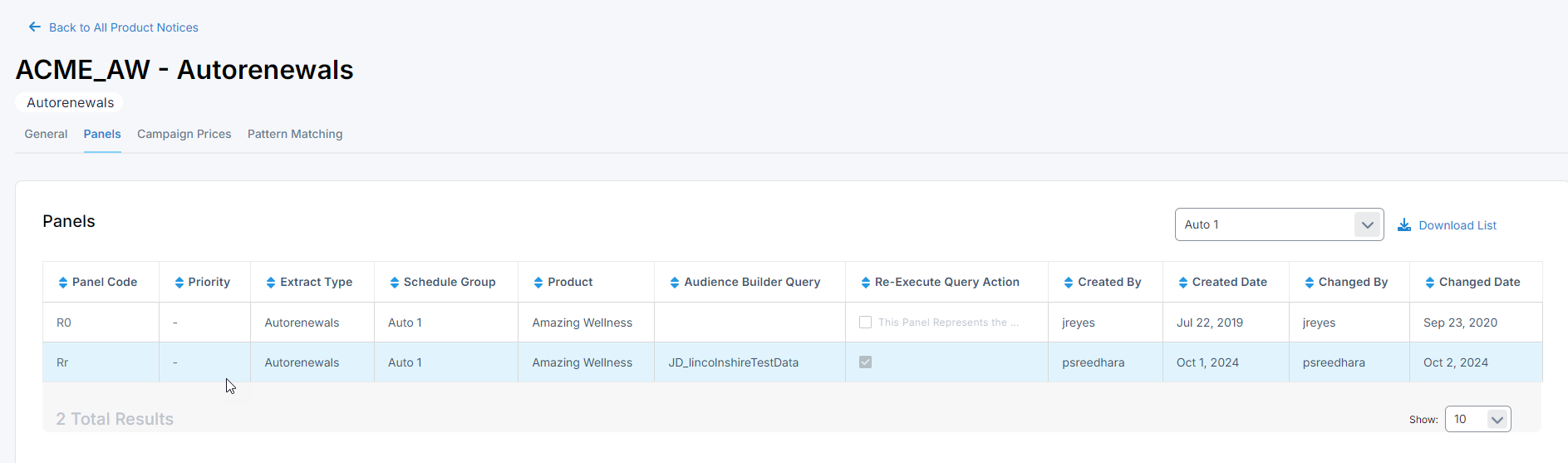Screen dimensions: 1568x463
Task: Click the Download List icon
Action: click(x=1403, y=225)
